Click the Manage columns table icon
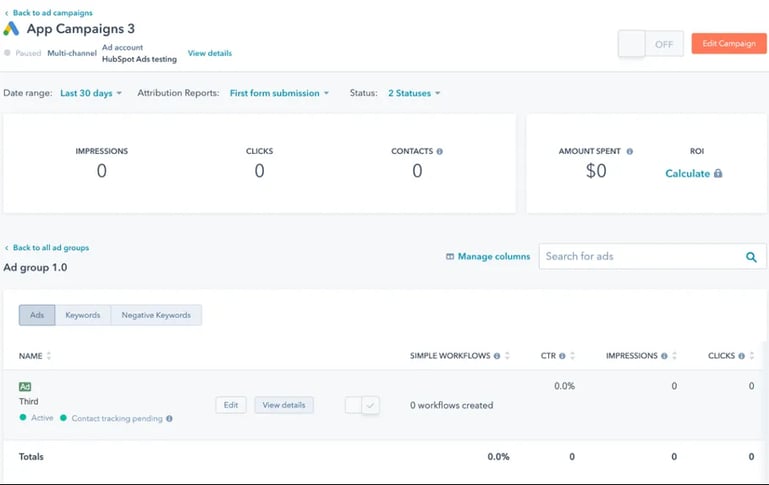Image resolution: width=769 pixels, height=485 pixels. [x=450, y=256]
